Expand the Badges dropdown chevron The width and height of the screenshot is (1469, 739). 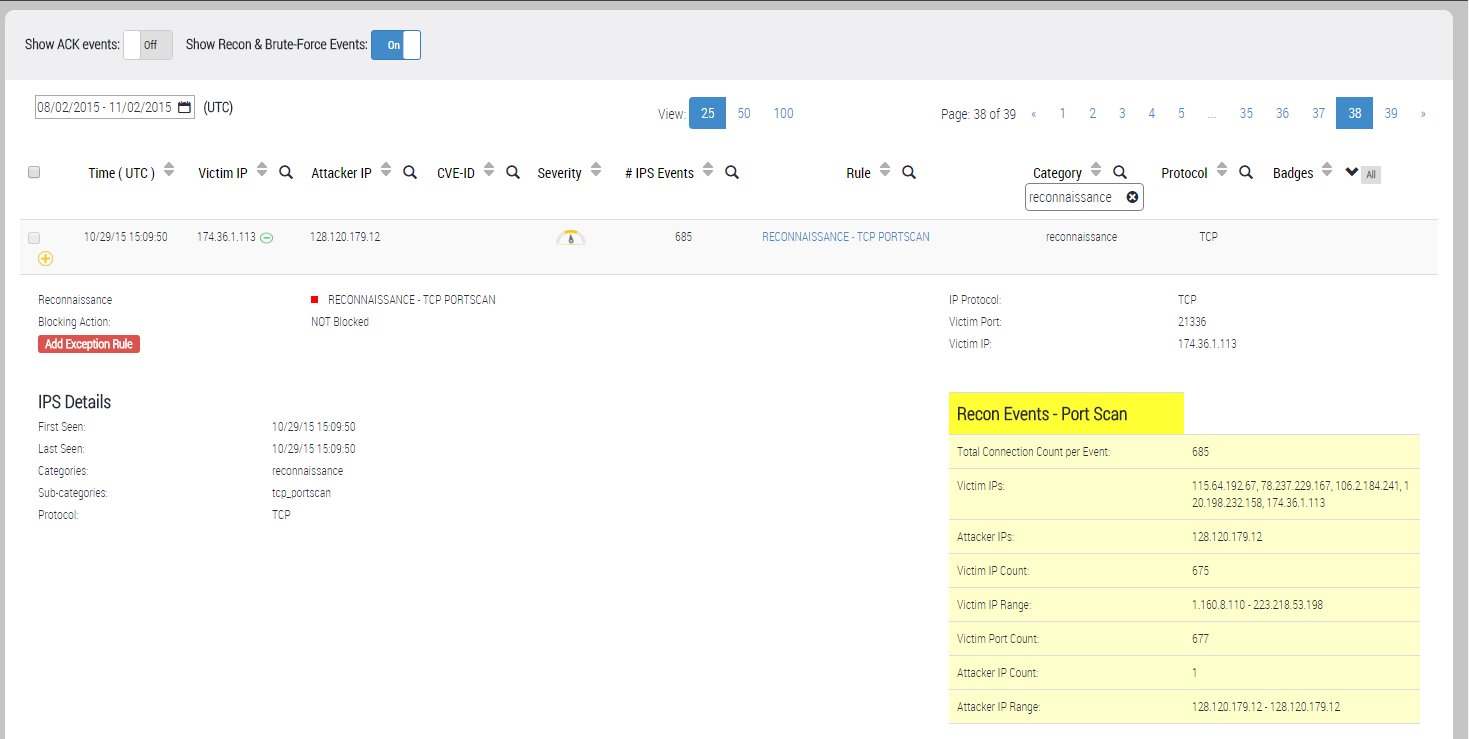pos(1352,172)
